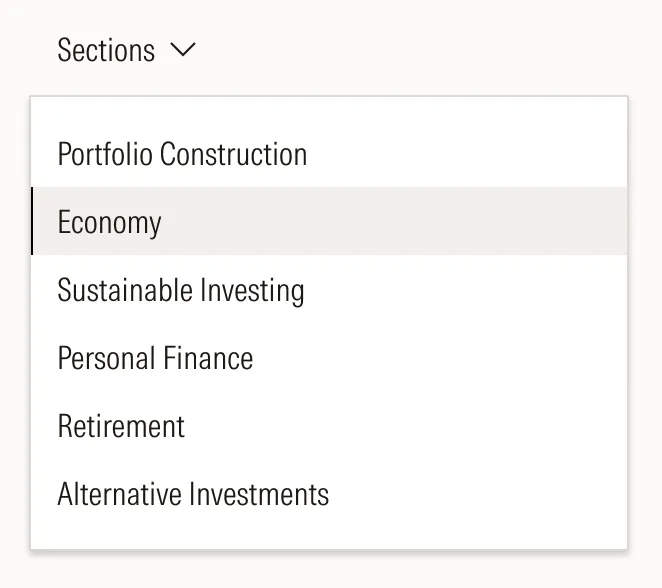Click the word Portfolio in first entry
662x588 pixels.
pyautogui.click(x=105, y=154)
